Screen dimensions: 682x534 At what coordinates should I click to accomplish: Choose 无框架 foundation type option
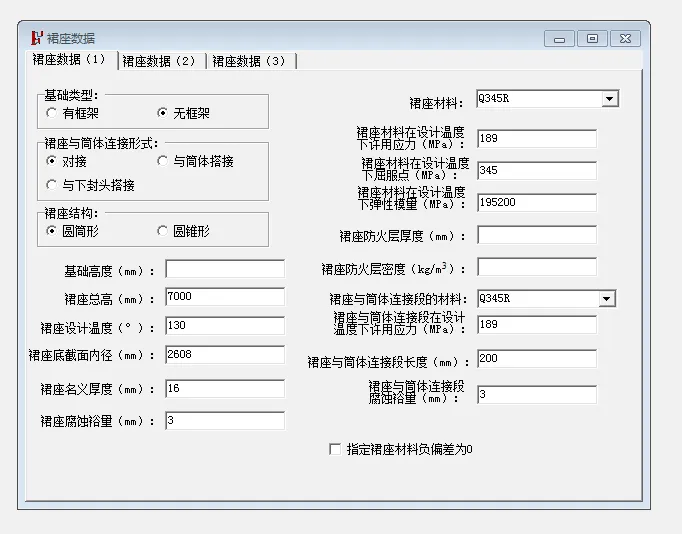click(x=163, y=114)
